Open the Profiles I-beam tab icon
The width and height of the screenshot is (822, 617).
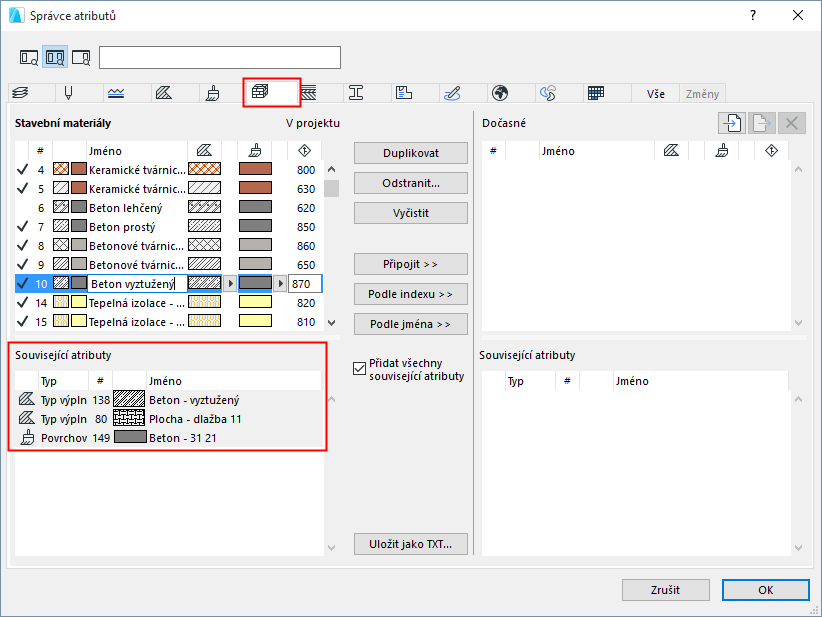356,93
